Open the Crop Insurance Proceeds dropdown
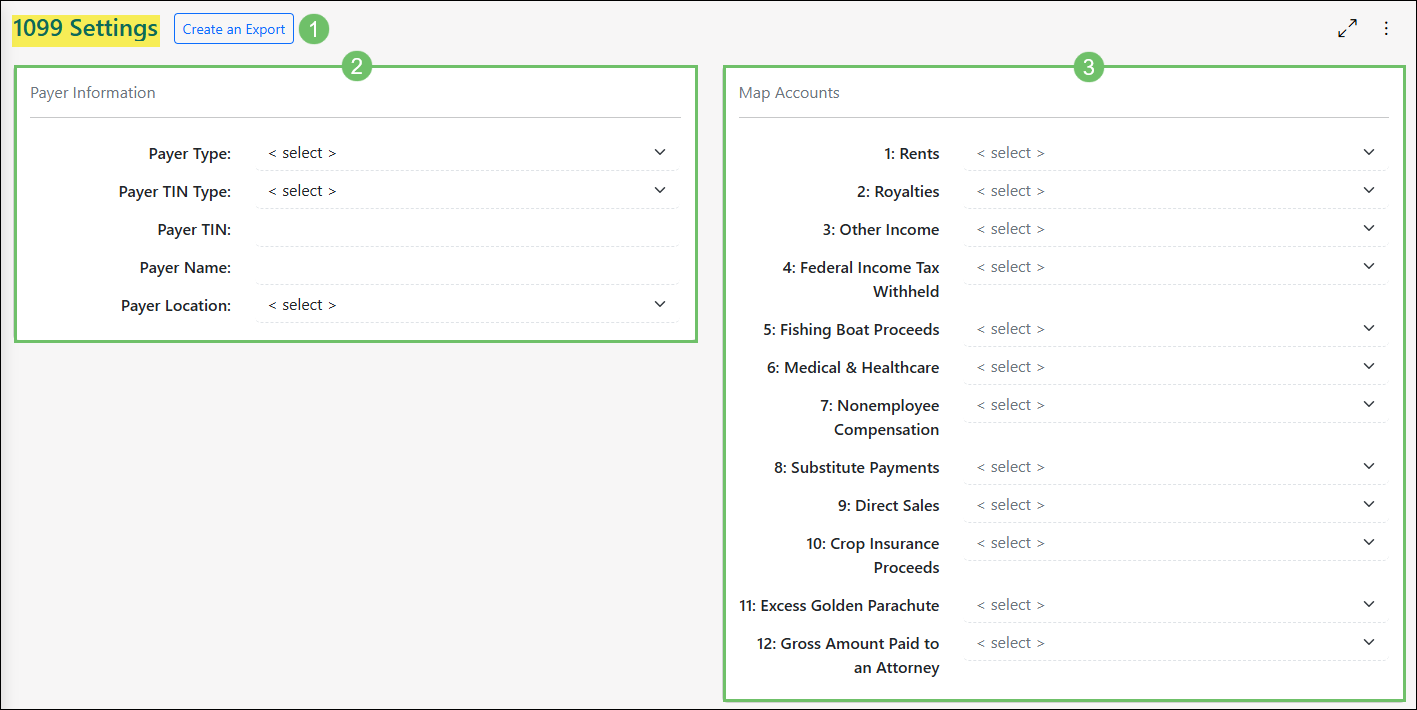The width and height of the screenshot is (1417, 710). [x=1175, y=543]
